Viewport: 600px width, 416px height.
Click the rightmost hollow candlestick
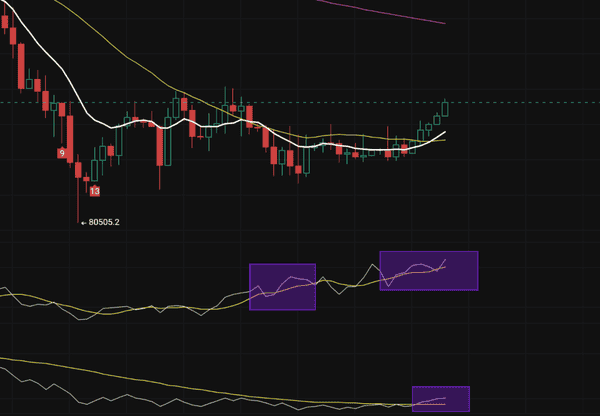444,107
